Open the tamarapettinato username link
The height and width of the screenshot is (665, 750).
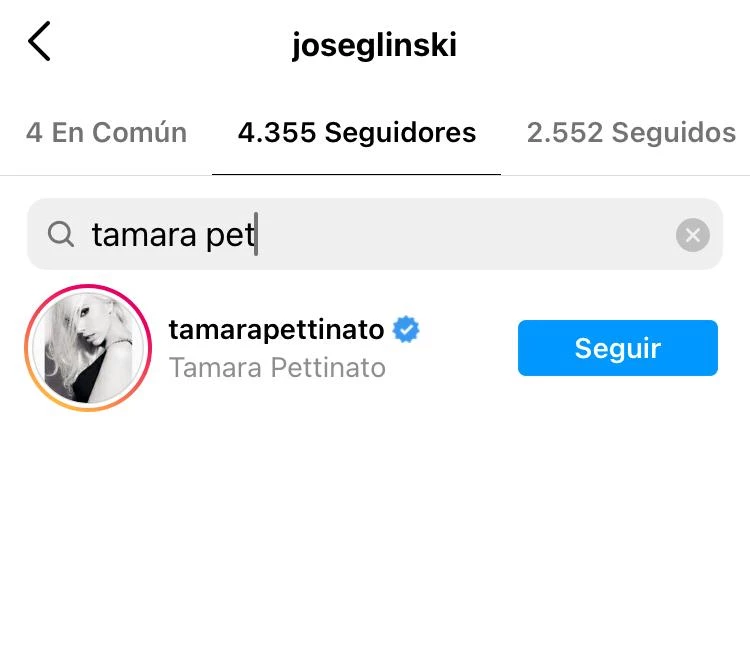tap(276, 329)
